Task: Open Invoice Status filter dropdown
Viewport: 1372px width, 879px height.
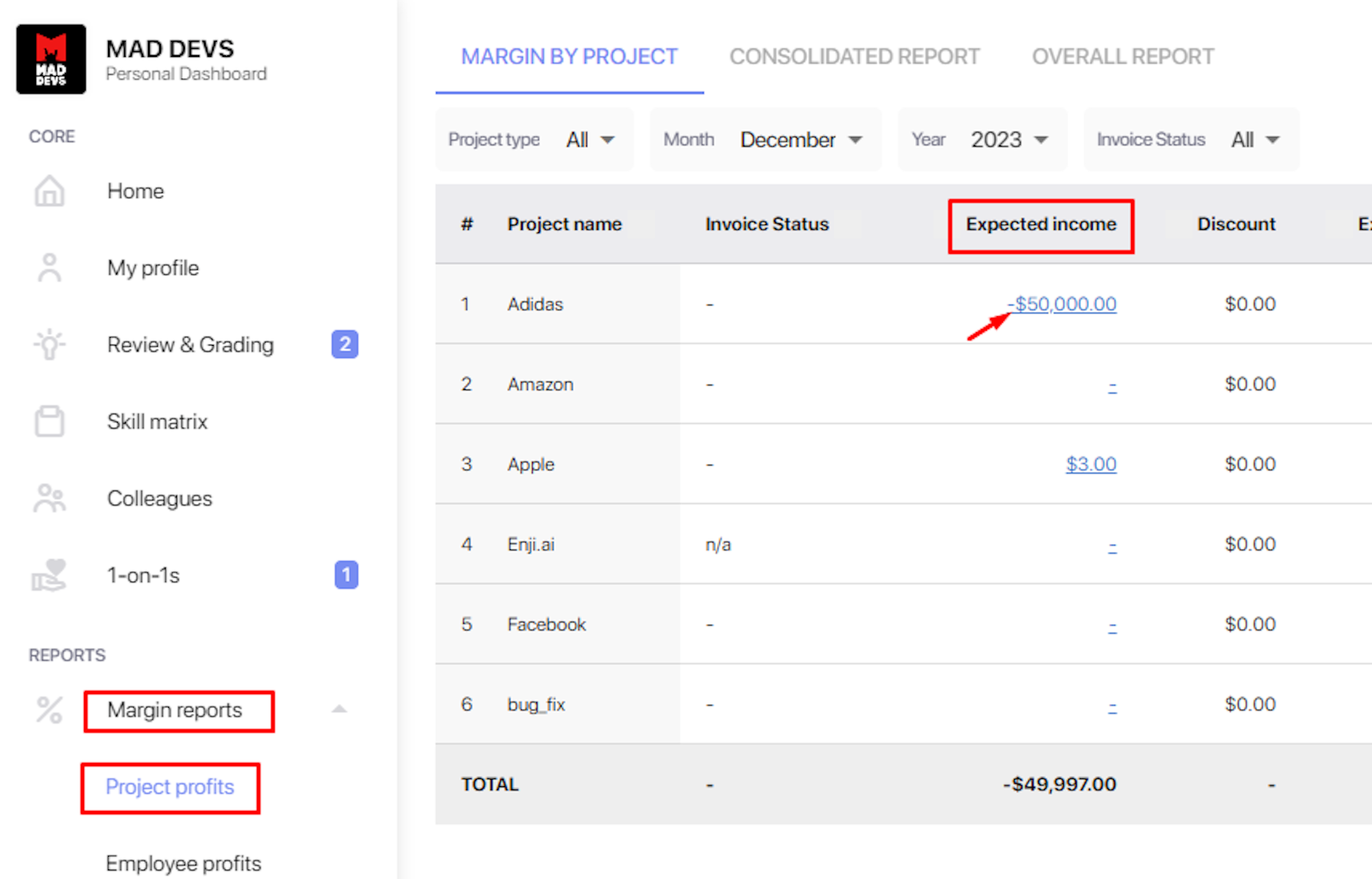Action: [x=1191, y=139]
